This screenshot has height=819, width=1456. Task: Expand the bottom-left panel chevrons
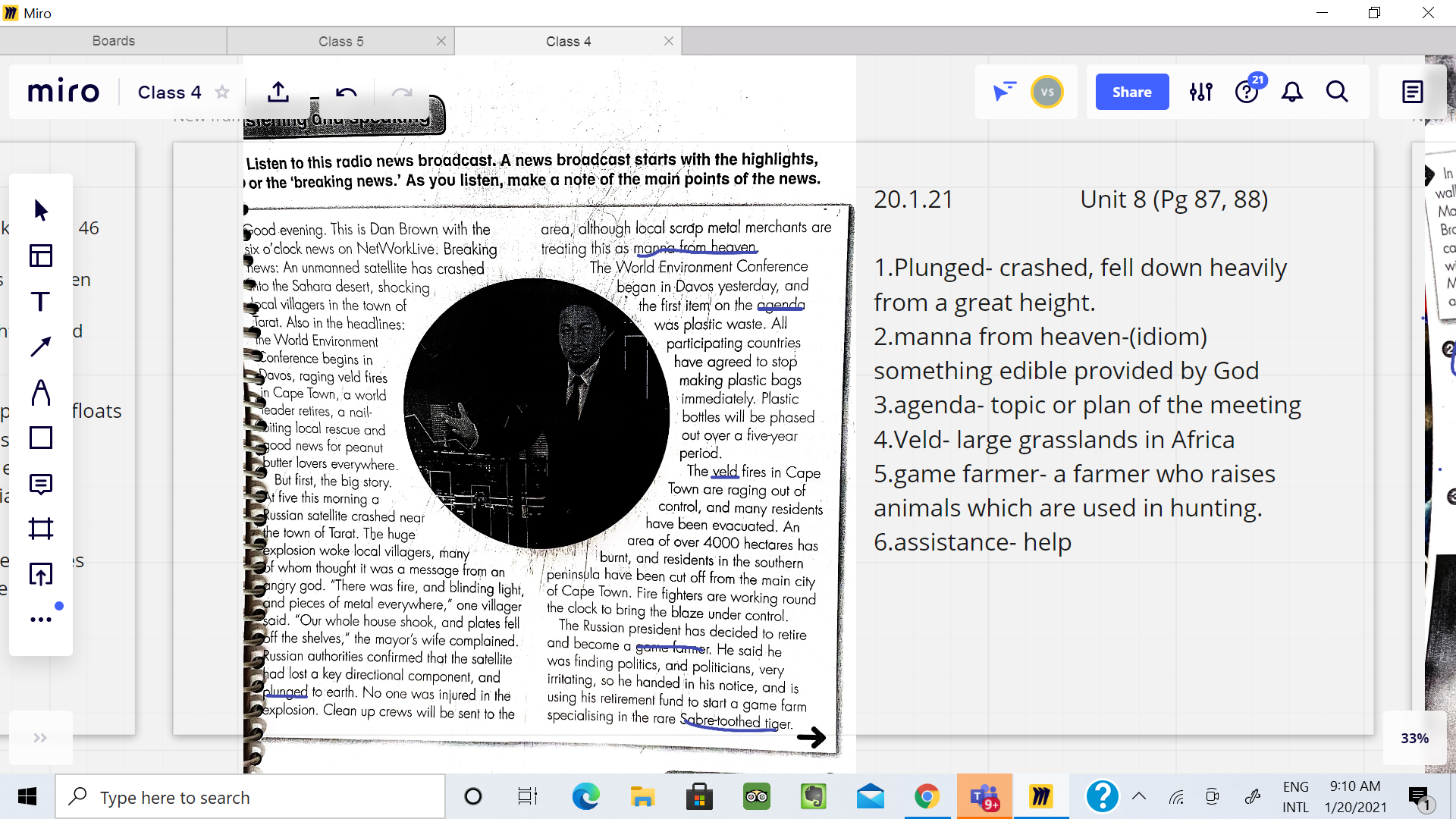pos(40,738)
